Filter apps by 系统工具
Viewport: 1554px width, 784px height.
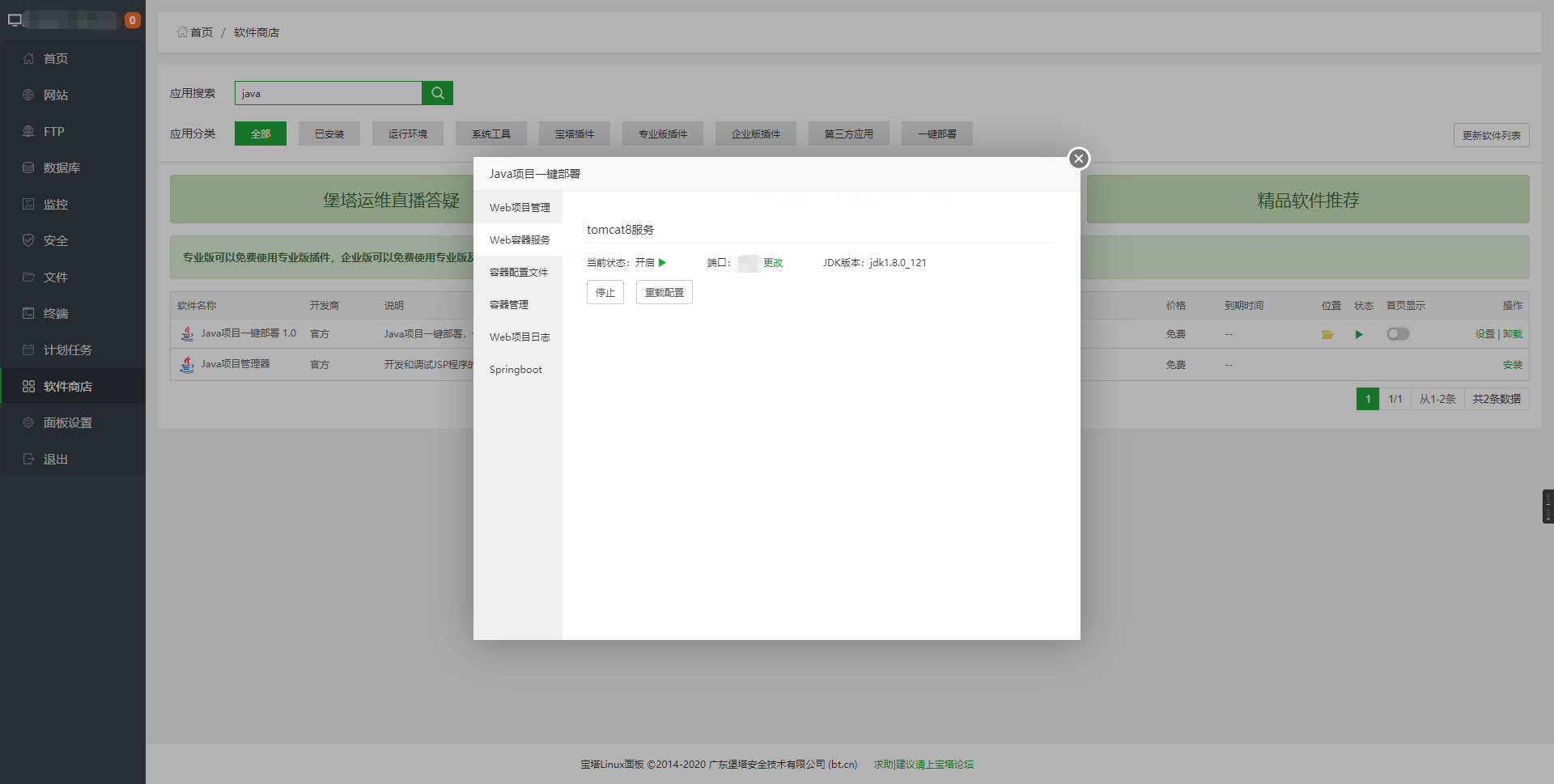[x=491, y=133]
